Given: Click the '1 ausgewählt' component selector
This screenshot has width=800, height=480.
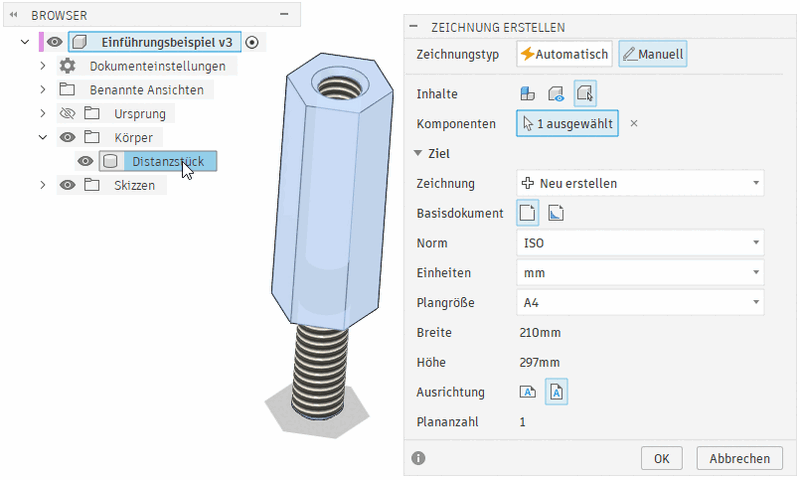Looking at the screenshot, I should [567, 123].
